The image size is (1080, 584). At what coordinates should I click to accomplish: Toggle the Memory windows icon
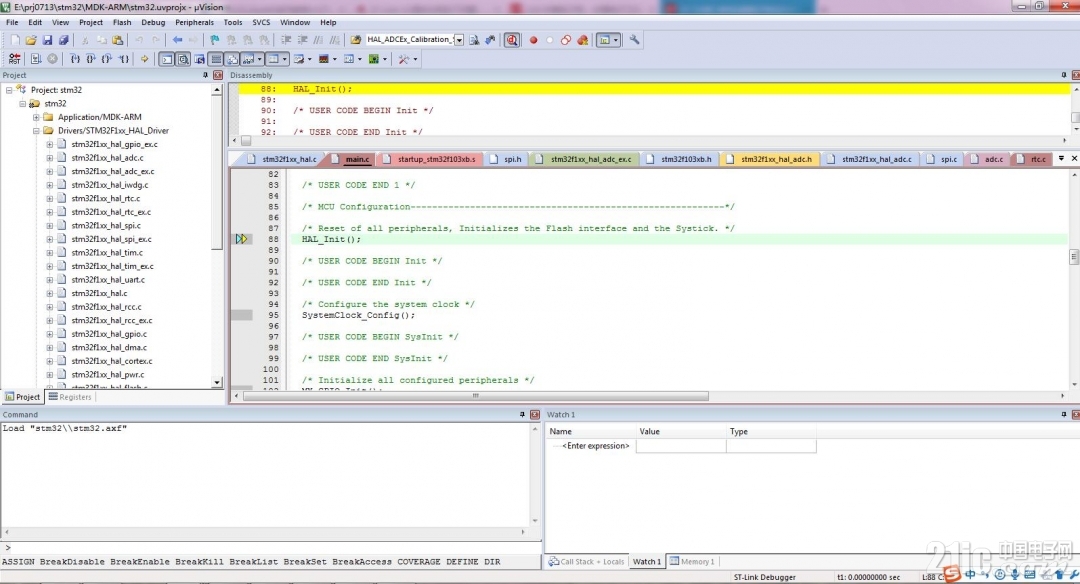273,59
